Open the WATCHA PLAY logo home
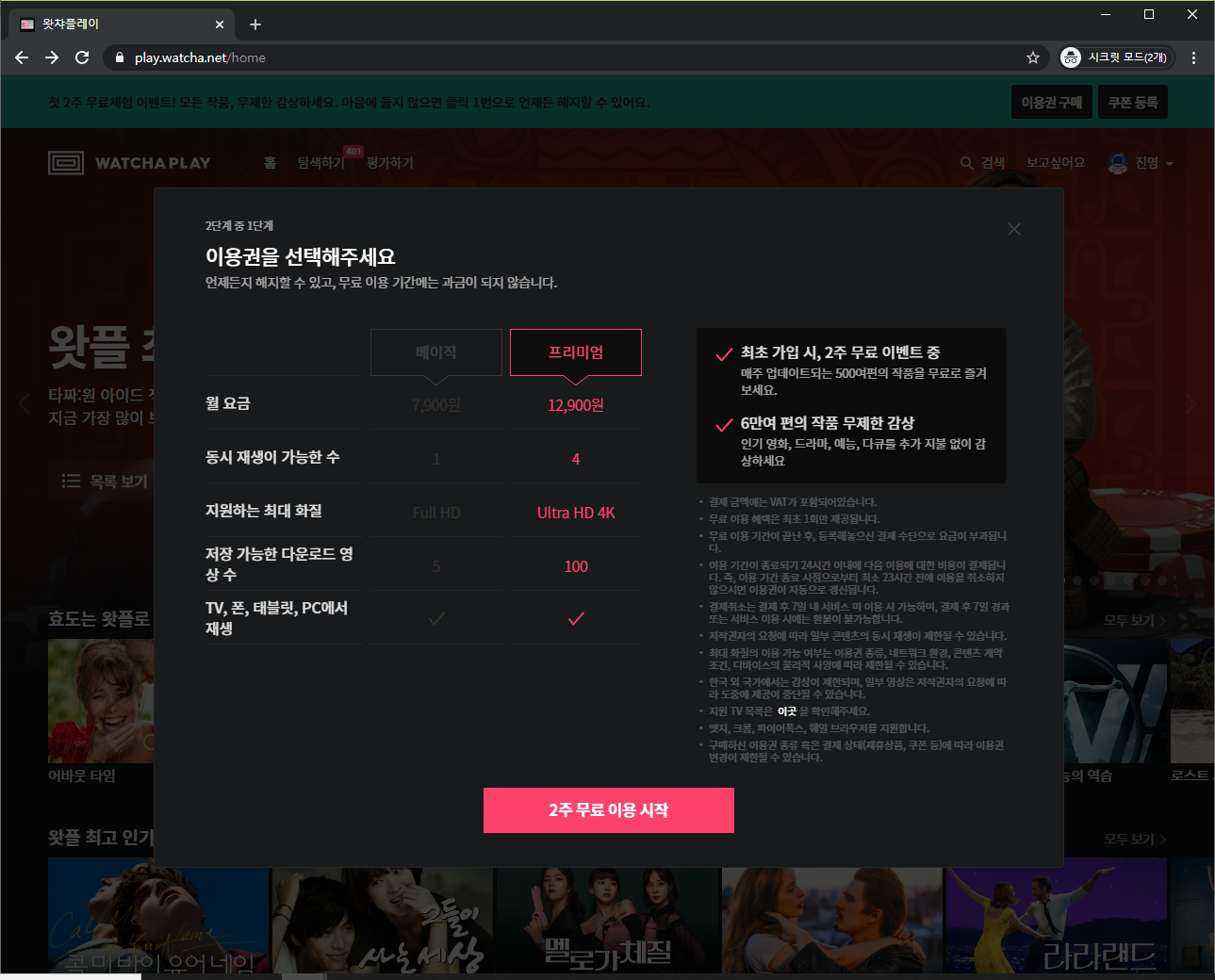Screen dimensions: 1215x980 point(130,163)
